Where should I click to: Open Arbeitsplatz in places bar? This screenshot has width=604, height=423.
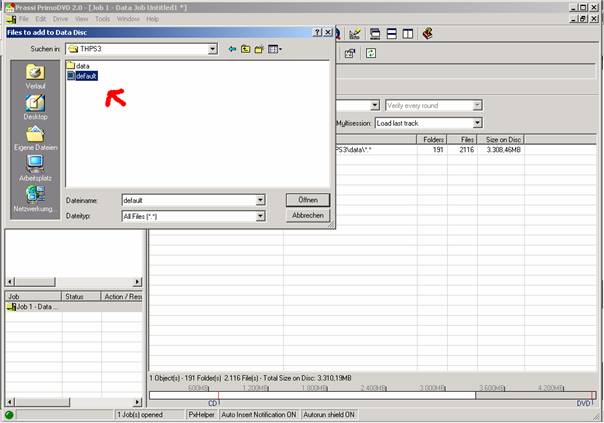35,168
